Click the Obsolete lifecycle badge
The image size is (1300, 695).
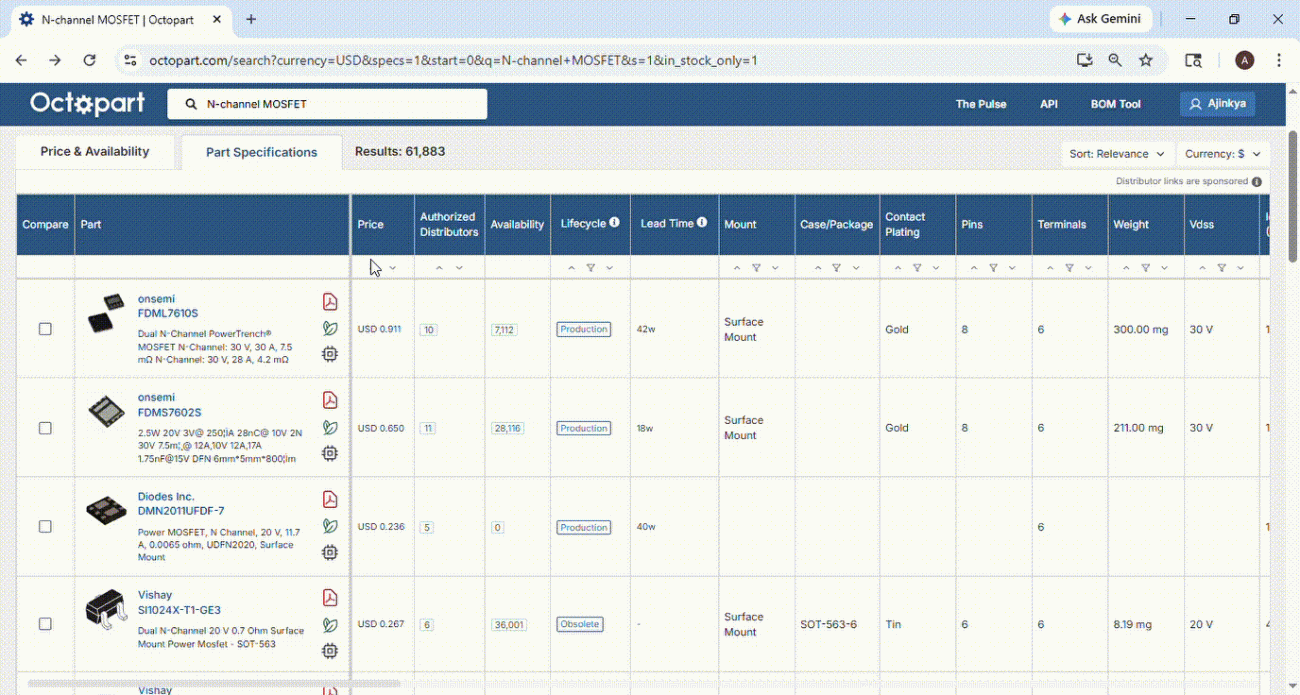coord(580,624)
